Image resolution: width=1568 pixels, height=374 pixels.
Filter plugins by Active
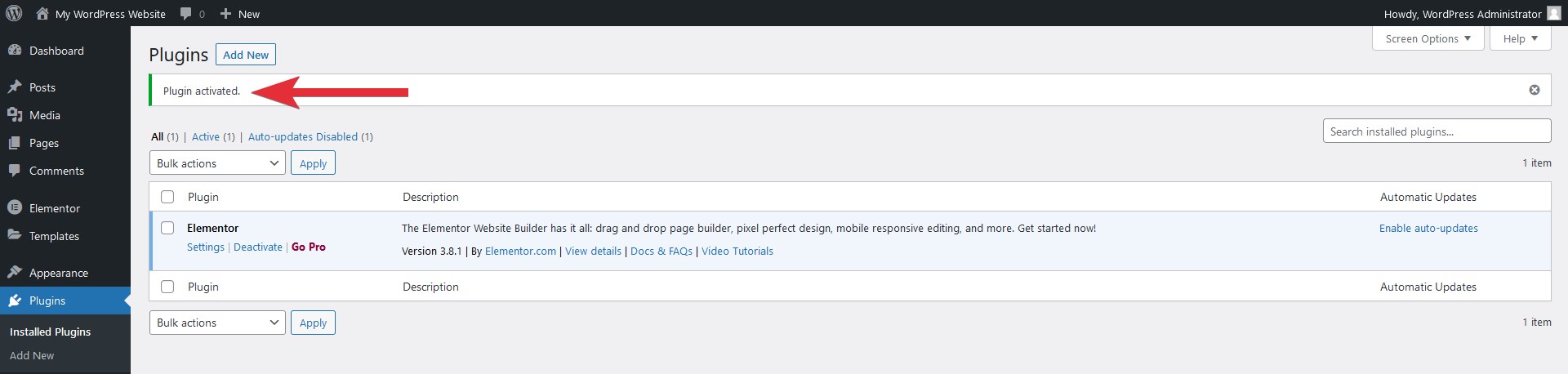coord(206,136)
